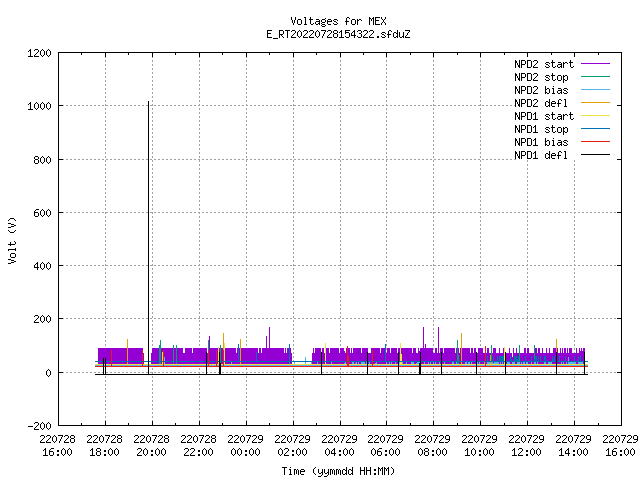
Task: Click the red NPD1 bias legend line sample
Action: coord(596,142)
